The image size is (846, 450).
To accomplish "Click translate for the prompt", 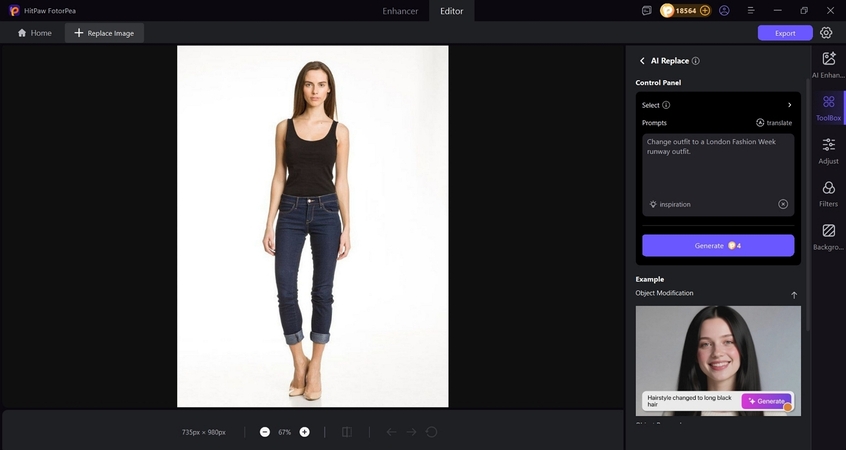I will 773,123.
